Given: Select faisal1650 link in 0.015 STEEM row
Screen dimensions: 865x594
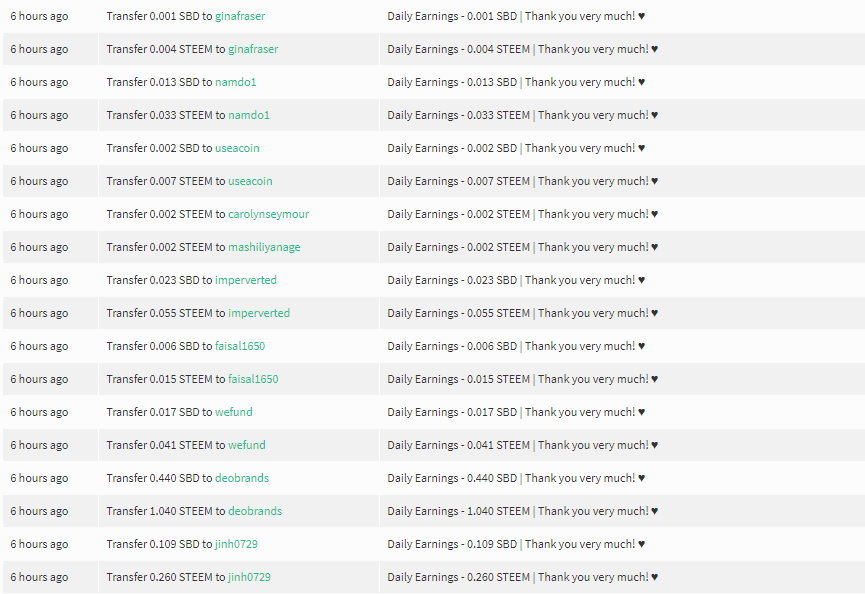Looking at the screenshot, I should coord(253,379).
